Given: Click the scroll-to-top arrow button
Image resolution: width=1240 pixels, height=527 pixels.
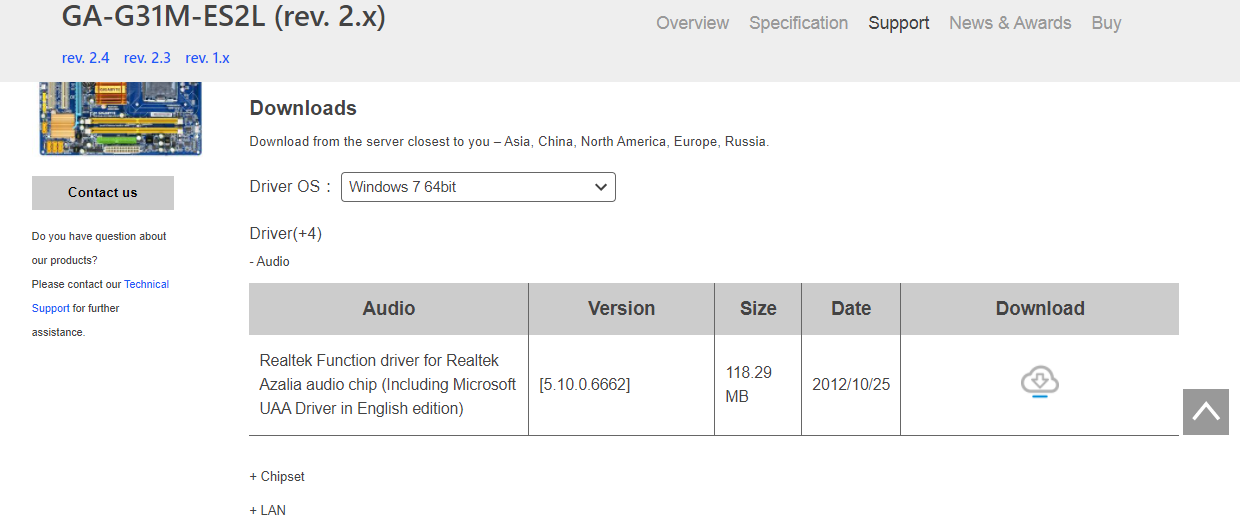Looking at the screenshot, I should click(x=1205, y=411).
